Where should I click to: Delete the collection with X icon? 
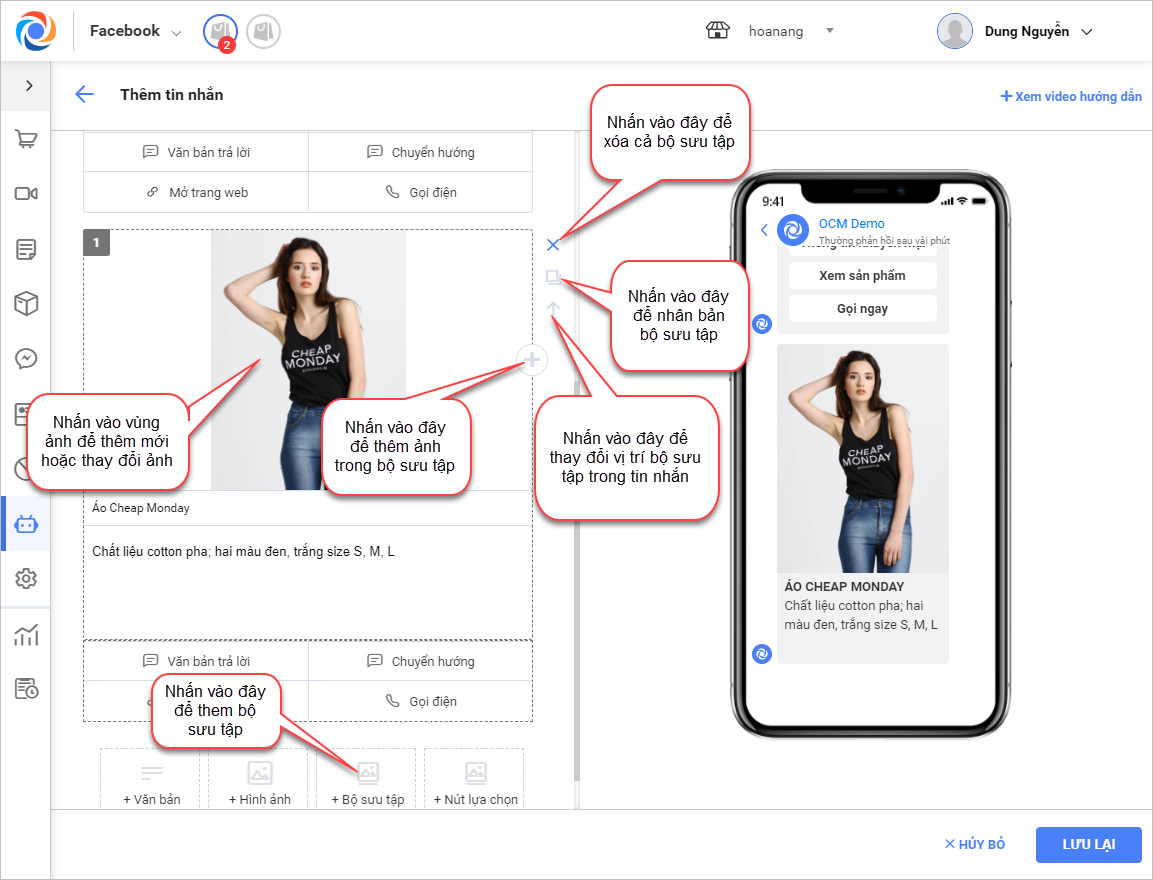pyautogui.click(x=554, y=245)
